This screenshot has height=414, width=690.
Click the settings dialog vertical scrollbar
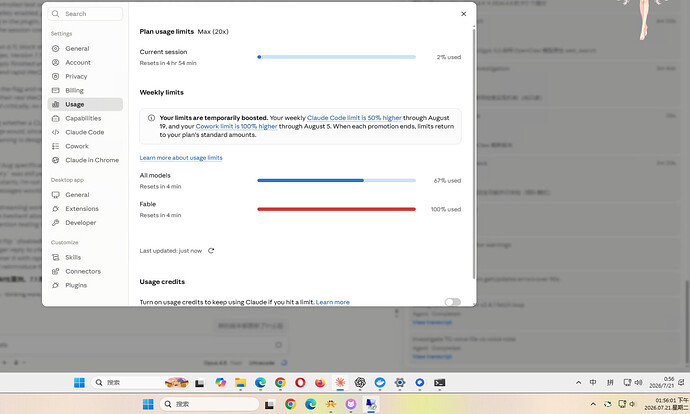pos(473,152)
